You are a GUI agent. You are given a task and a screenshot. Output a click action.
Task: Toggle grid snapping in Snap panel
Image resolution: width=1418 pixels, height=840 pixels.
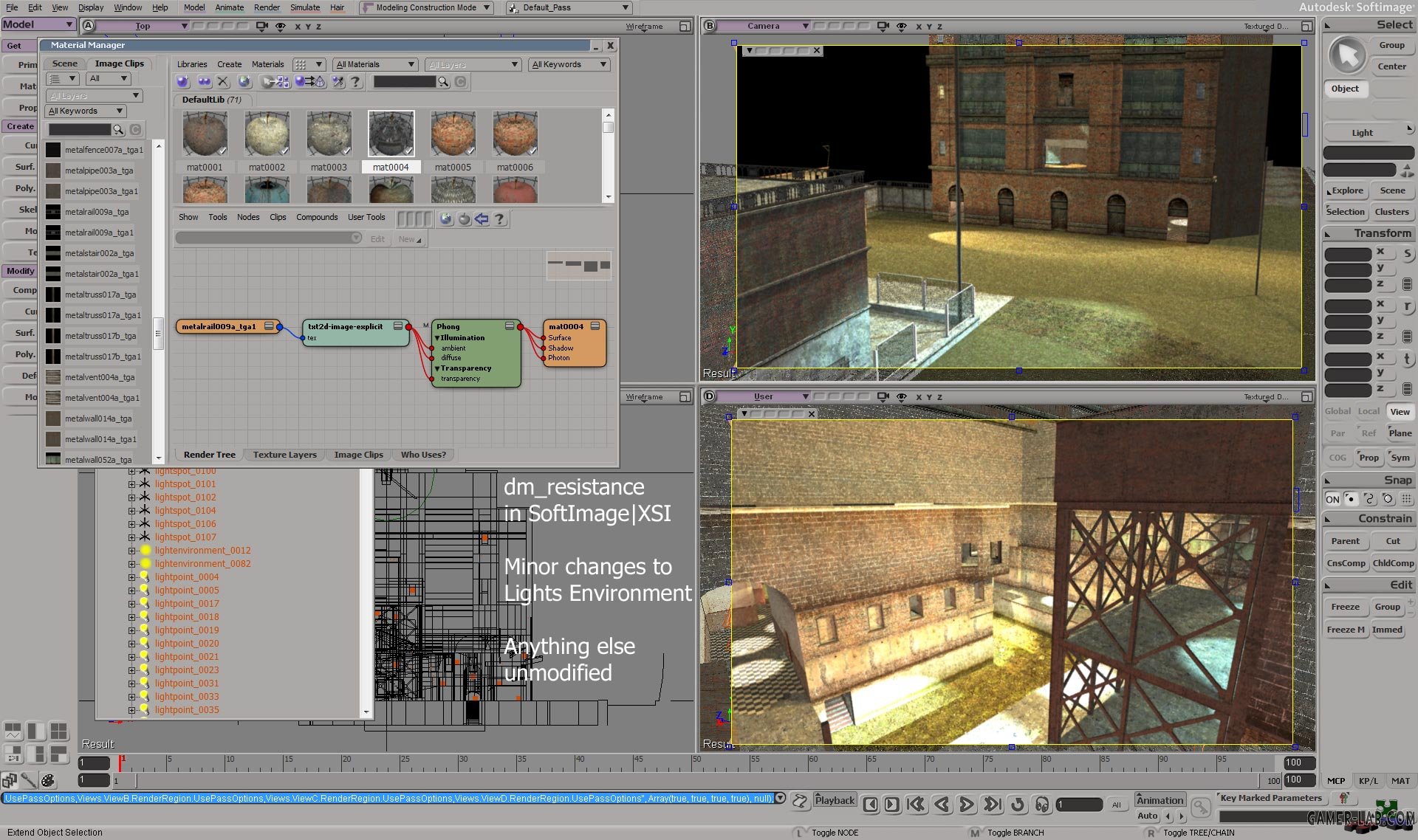tap(1405, 499)
